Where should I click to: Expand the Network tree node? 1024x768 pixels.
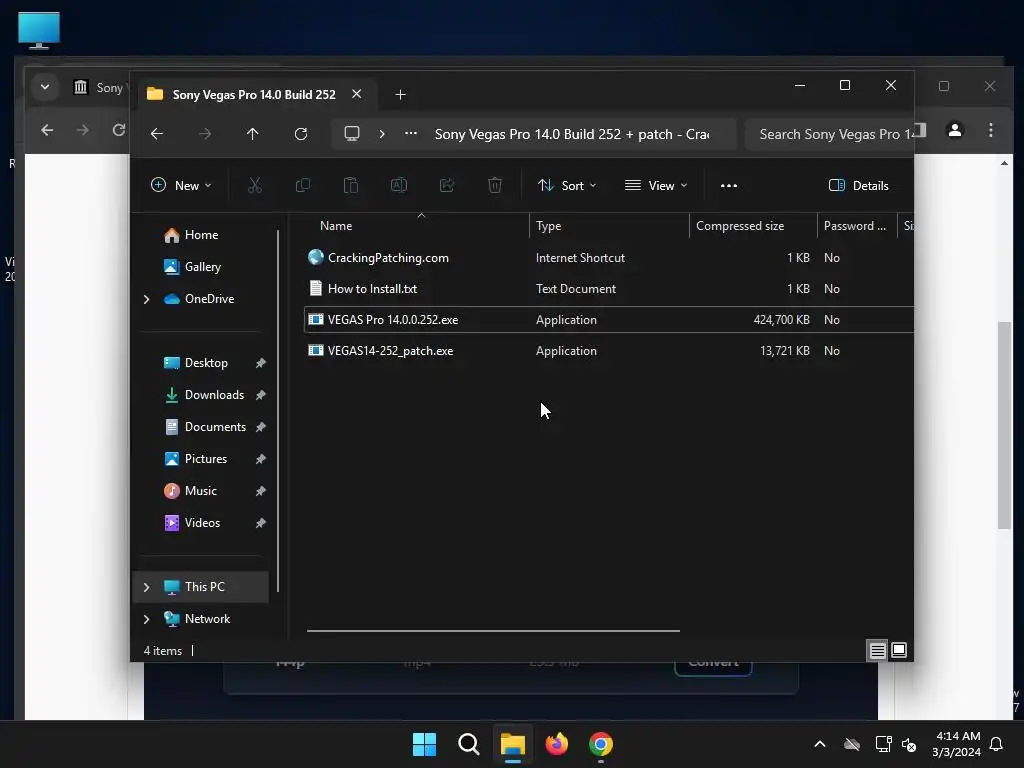146,619
